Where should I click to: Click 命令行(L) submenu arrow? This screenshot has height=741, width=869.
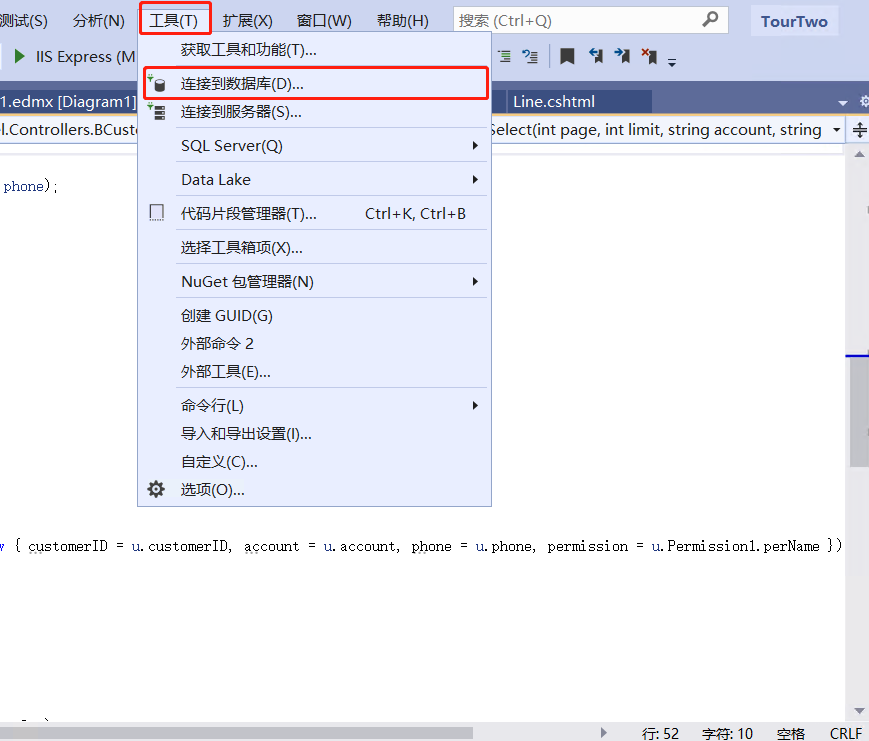pos(475,406)
